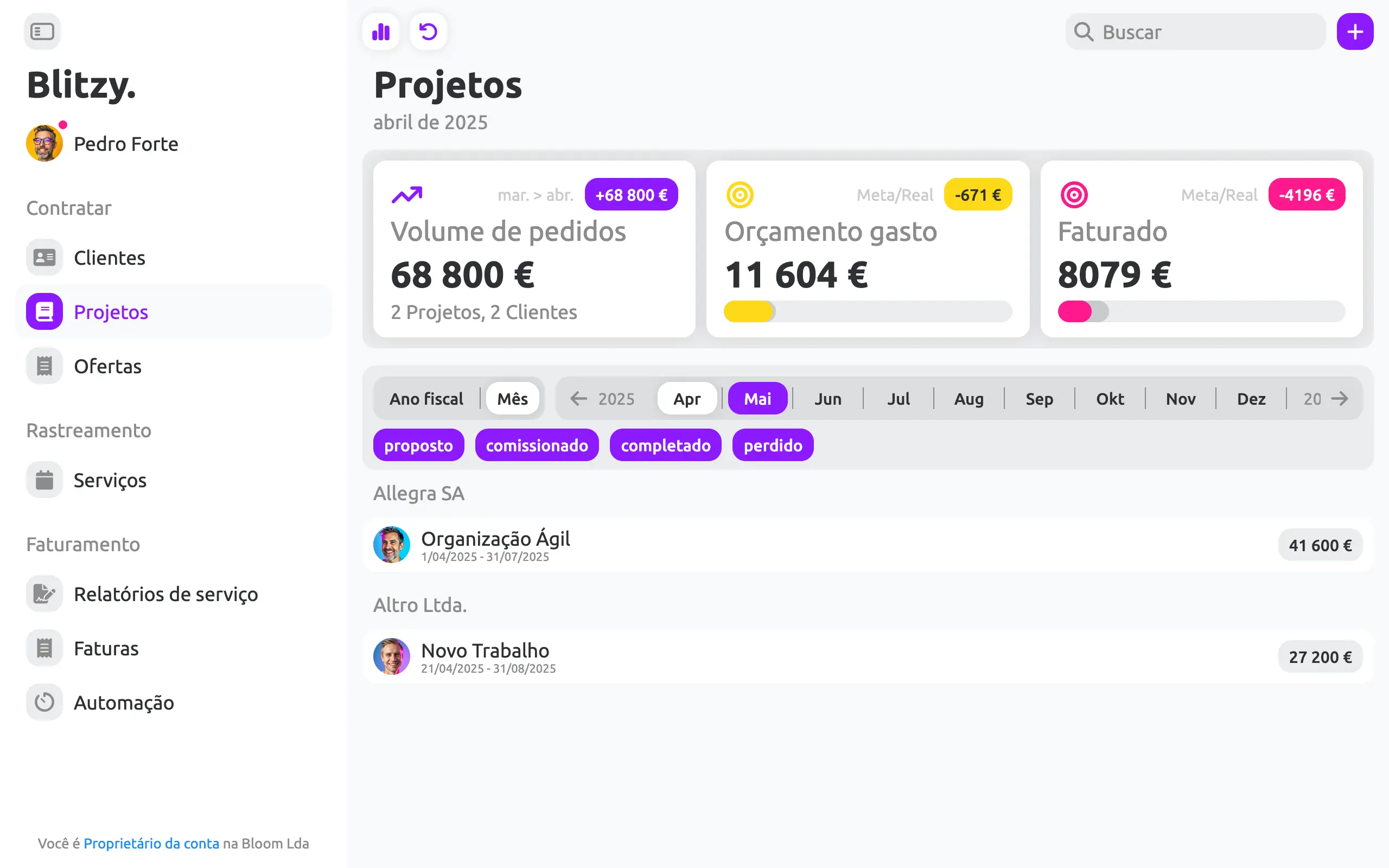Select the Nov month tab
Screen dimensions: 1389x868
click(1181, 398)
